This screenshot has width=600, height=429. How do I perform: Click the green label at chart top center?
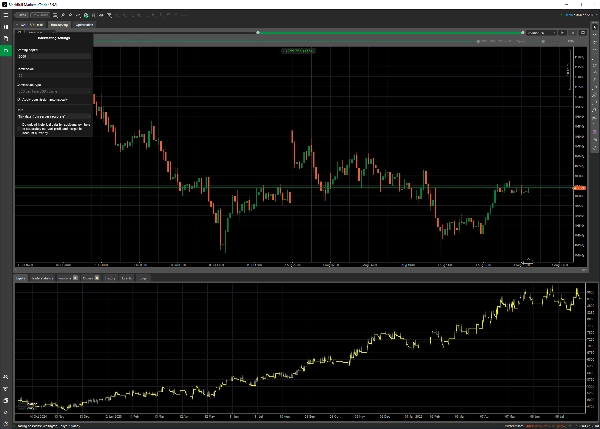pos(298,51)
